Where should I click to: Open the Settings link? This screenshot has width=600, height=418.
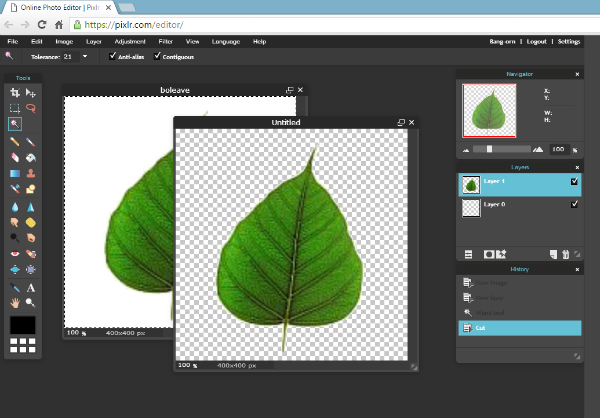pyautogui.click(x=569, y=41)
